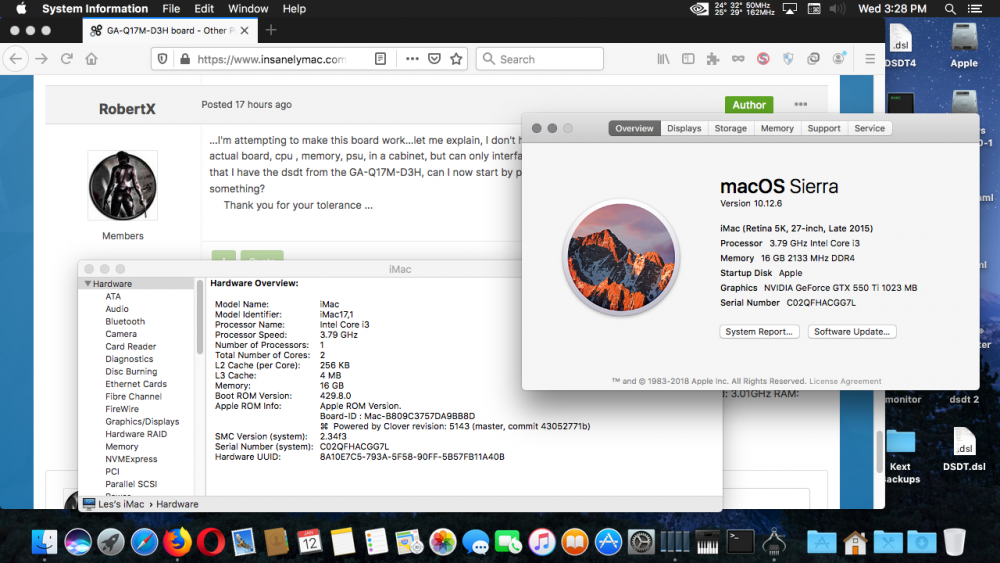
Task: Open Firefox account icon
Action: [839, 59]
